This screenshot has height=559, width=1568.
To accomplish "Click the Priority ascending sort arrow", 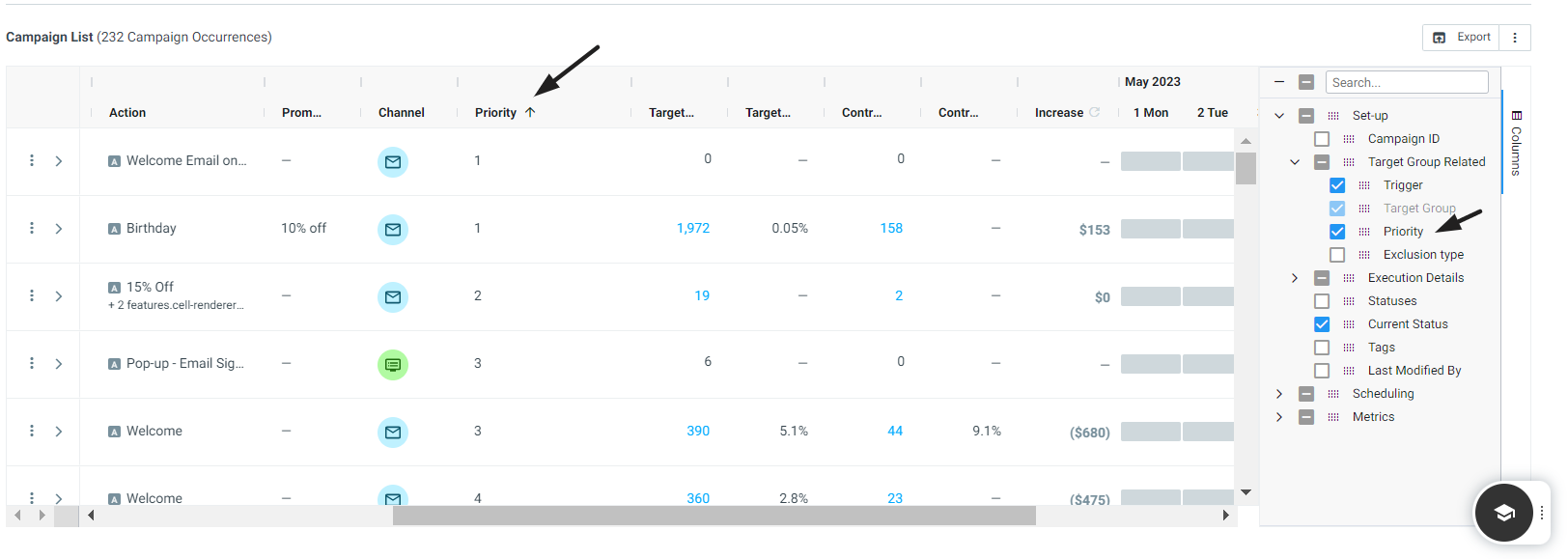I will point(530,113).
